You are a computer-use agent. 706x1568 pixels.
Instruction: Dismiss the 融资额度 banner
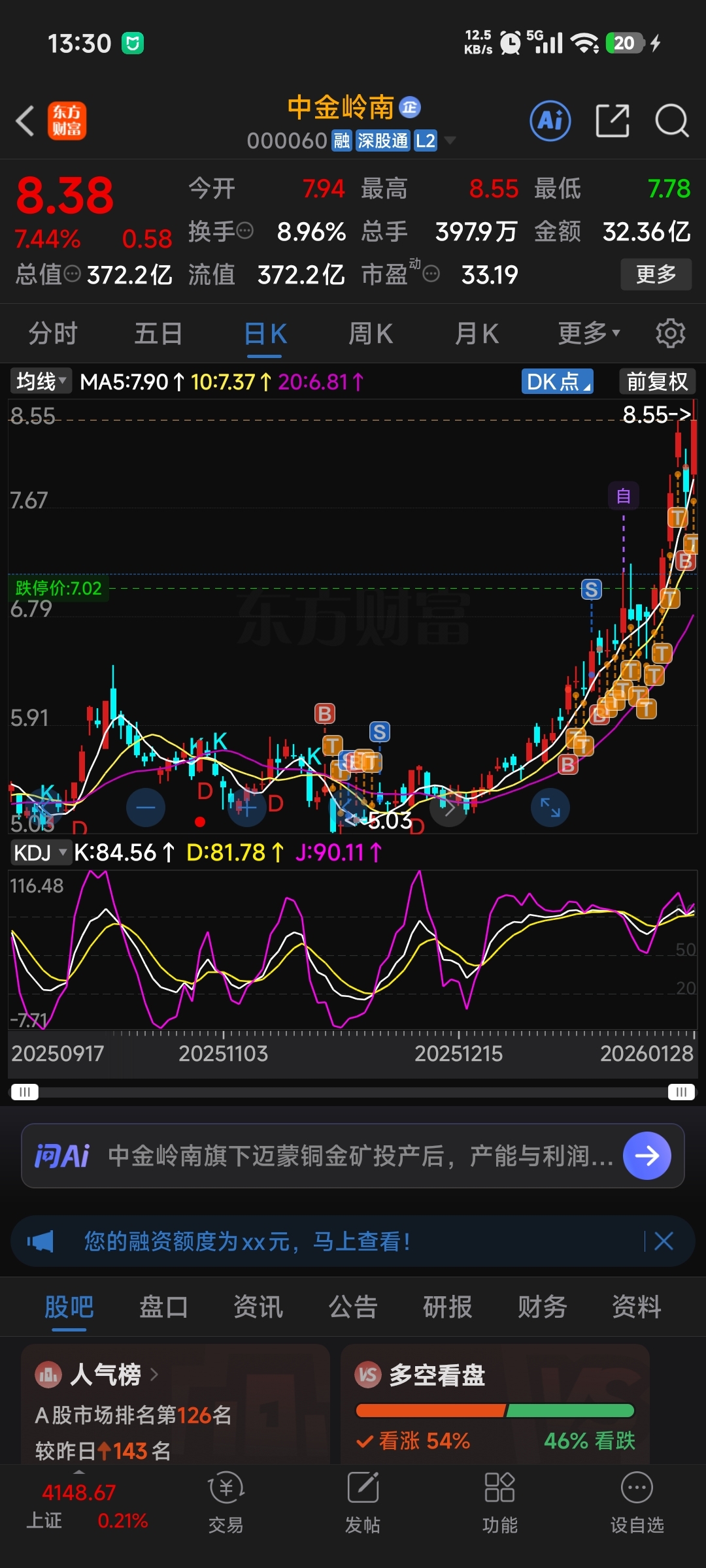664,1241
